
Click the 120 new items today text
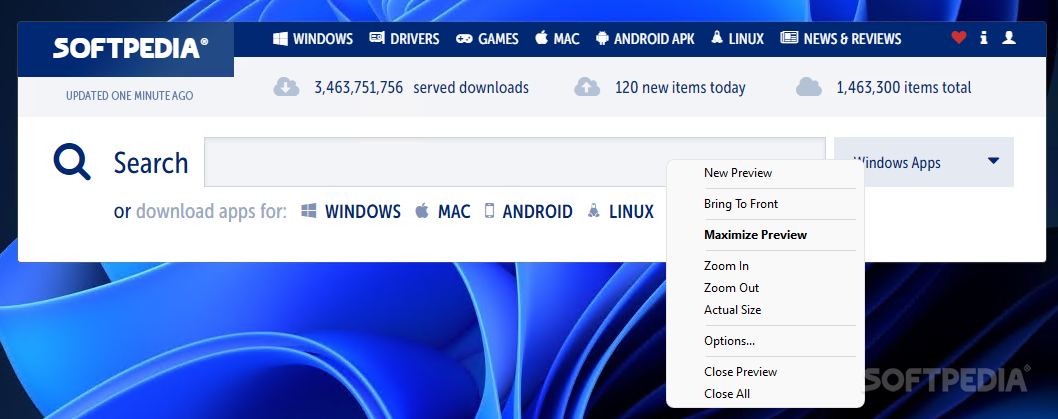(x=680, y=88)
